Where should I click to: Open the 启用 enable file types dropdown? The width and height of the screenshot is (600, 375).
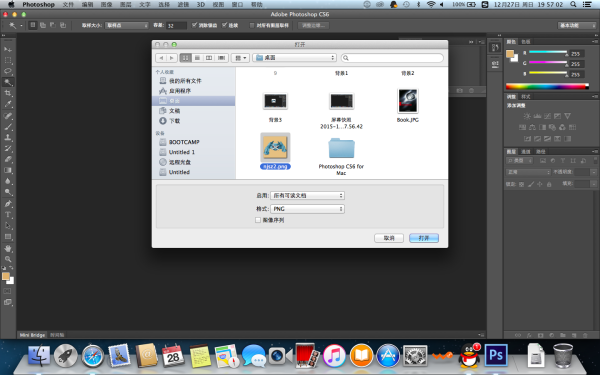click(307, 196)
